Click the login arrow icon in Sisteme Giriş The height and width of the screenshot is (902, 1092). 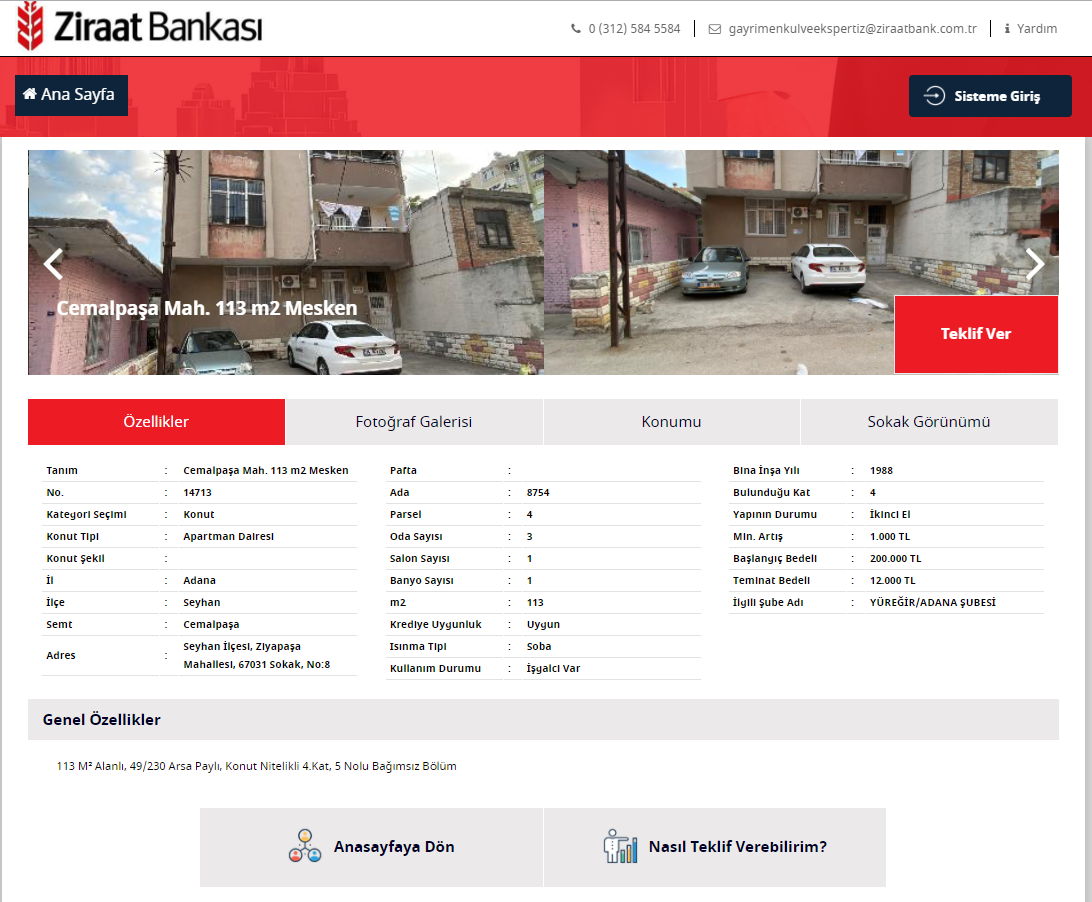click(934, 96)
